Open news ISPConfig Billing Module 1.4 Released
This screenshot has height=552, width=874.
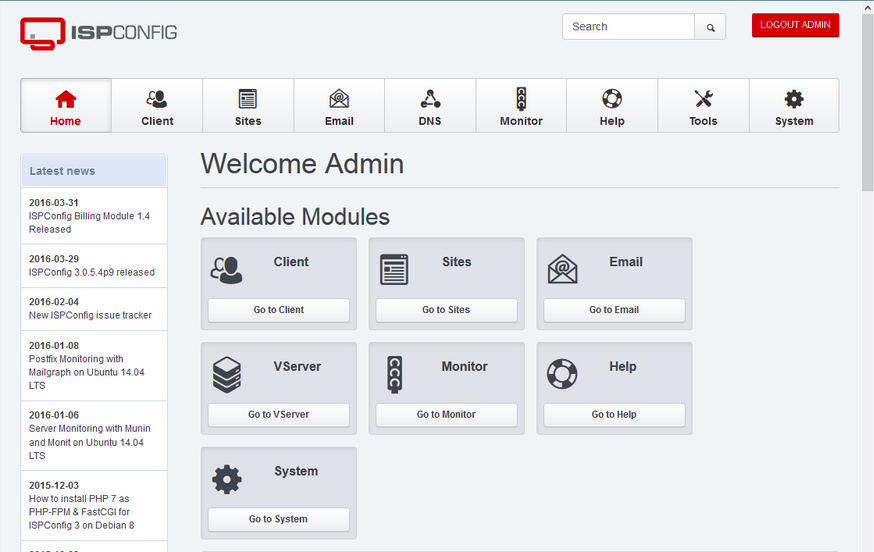(89, 222)
